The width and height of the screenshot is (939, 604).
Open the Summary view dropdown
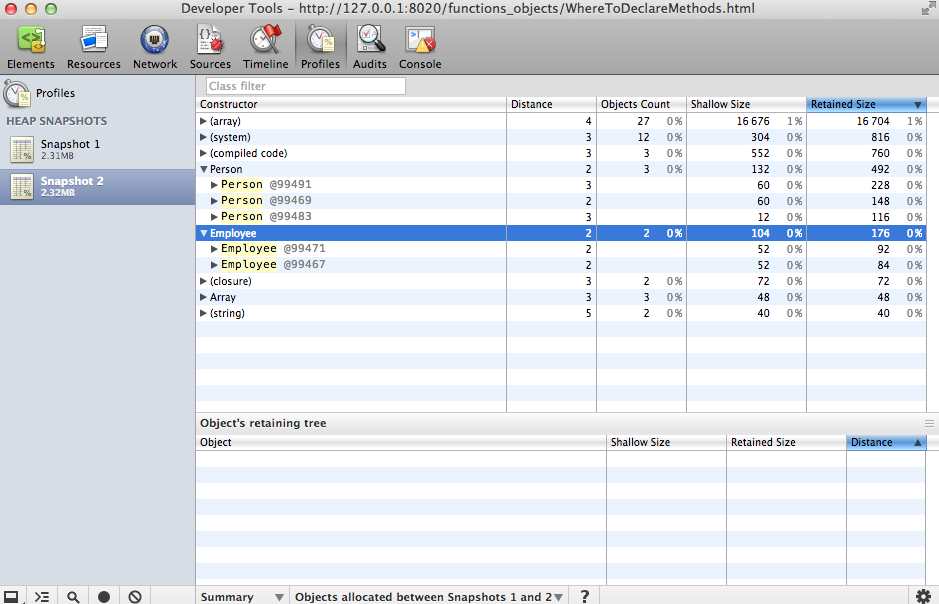[241, 596]
